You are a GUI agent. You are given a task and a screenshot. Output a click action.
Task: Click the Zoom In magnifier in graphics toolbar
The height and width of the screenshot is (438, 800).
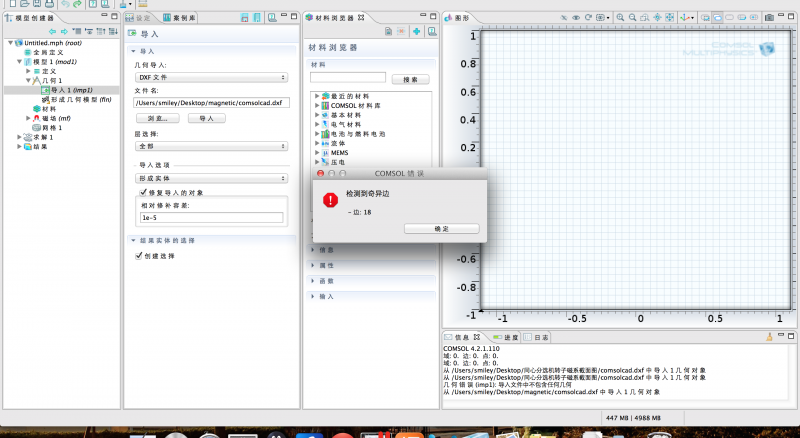pyautogui.click(x=620, y=17)
